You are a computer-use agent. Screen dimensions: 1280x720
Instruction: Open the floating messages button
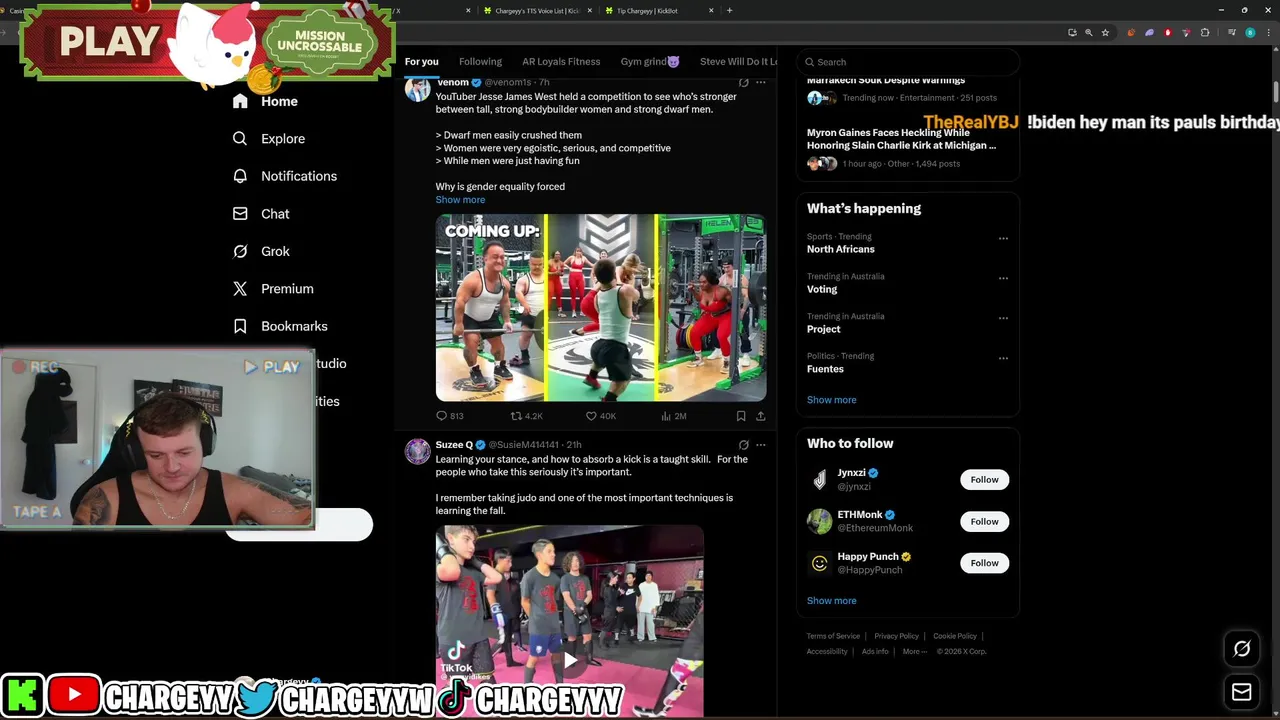coord(1242,692)
